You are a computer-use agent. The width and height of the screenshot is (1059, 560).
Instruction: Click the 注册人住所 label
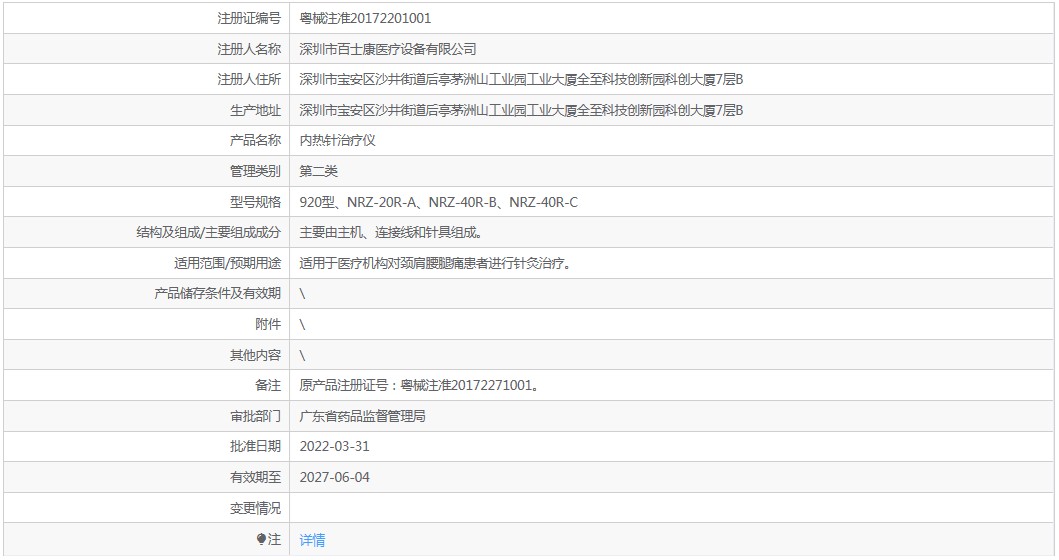pos(249,80)
